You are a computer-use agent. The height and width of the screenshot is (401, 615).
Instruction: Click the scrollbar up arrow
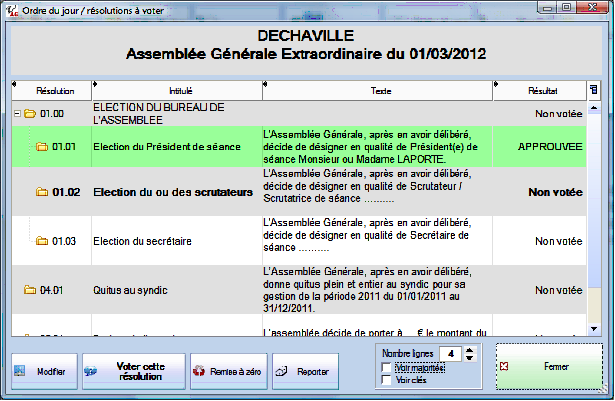(594, 107)
